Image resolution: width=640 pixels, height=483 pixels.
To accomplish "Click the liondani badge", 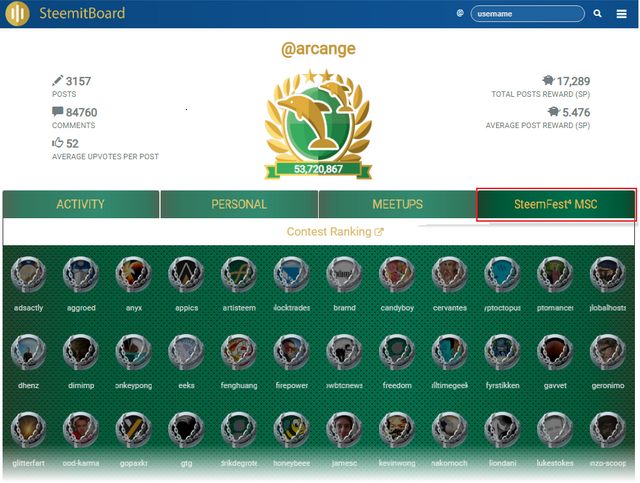I will pyautogui.click(x=502, y=430).
